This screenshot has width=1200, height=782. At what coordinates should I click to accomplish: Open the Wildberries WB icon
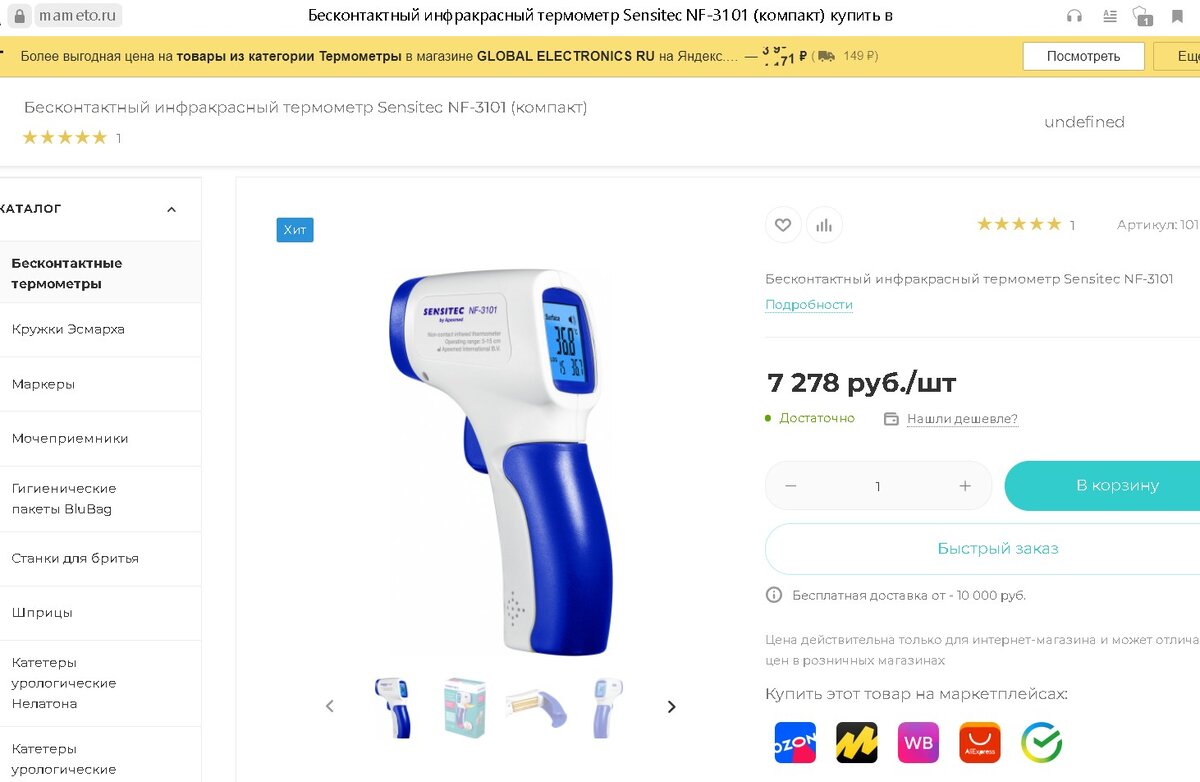(x=918, y=743)
